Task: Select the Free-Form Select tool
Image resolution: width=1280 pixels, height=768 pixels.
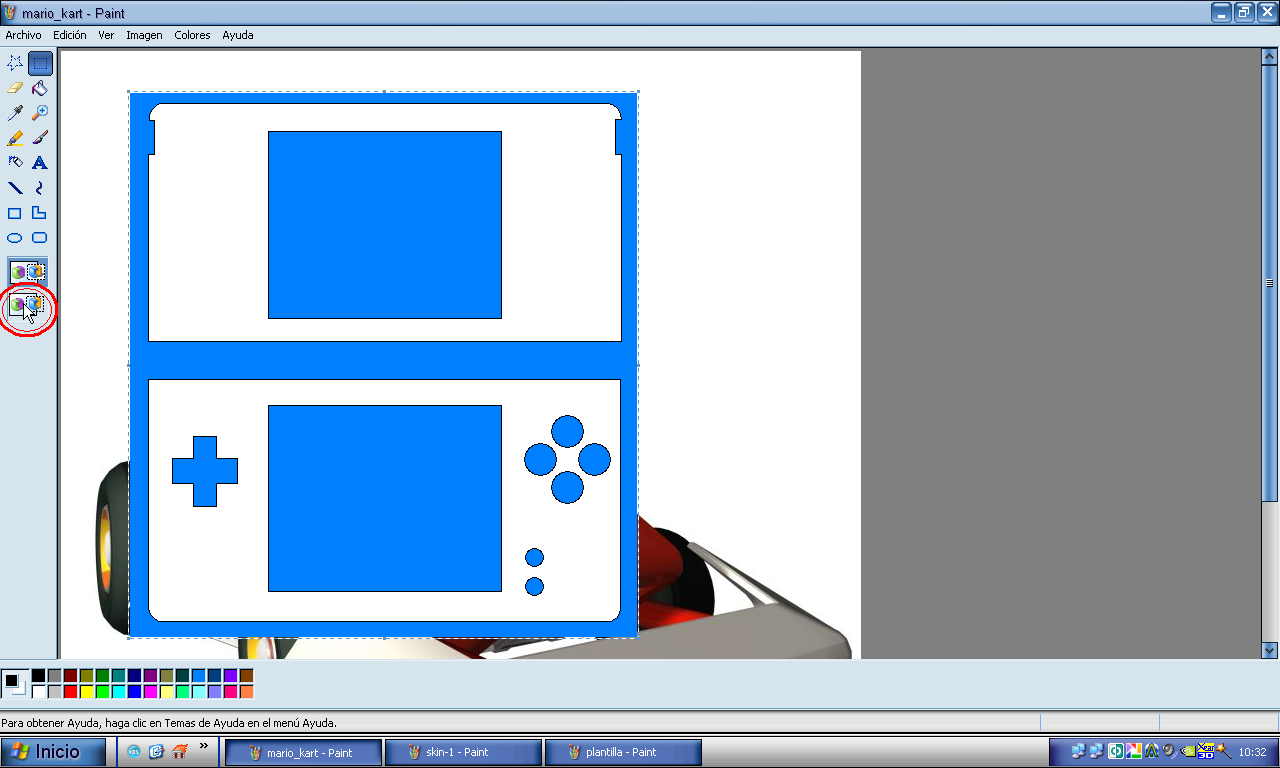Action: tap(15, 63)
